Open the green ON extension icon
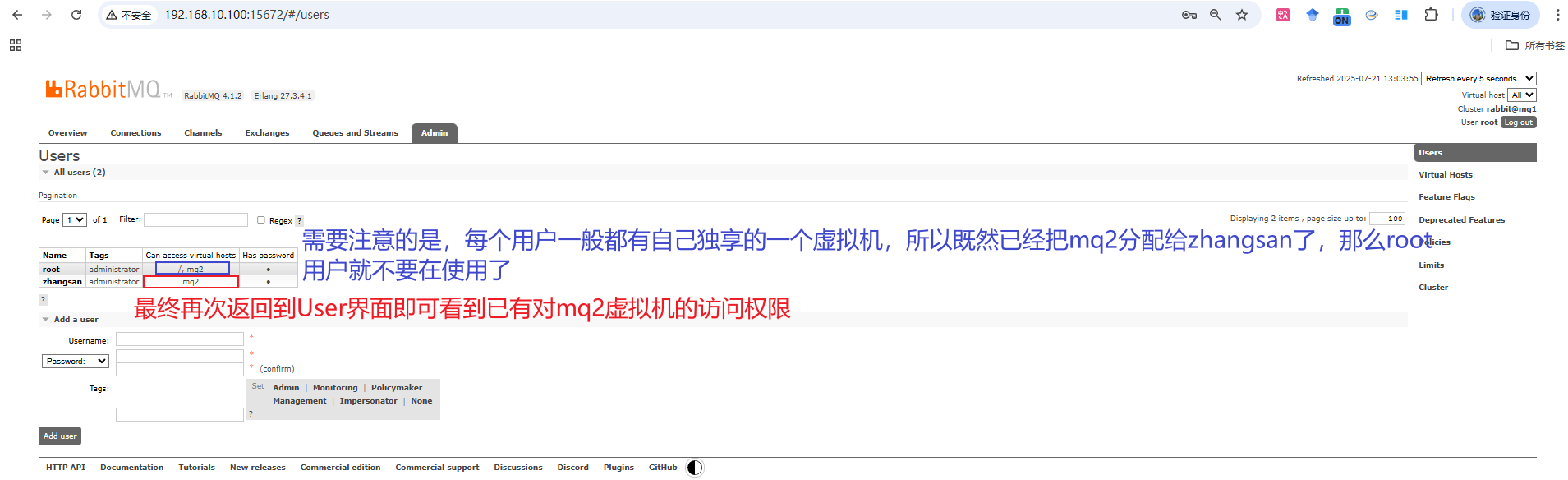The image size is (1568, 480). 1342,16
